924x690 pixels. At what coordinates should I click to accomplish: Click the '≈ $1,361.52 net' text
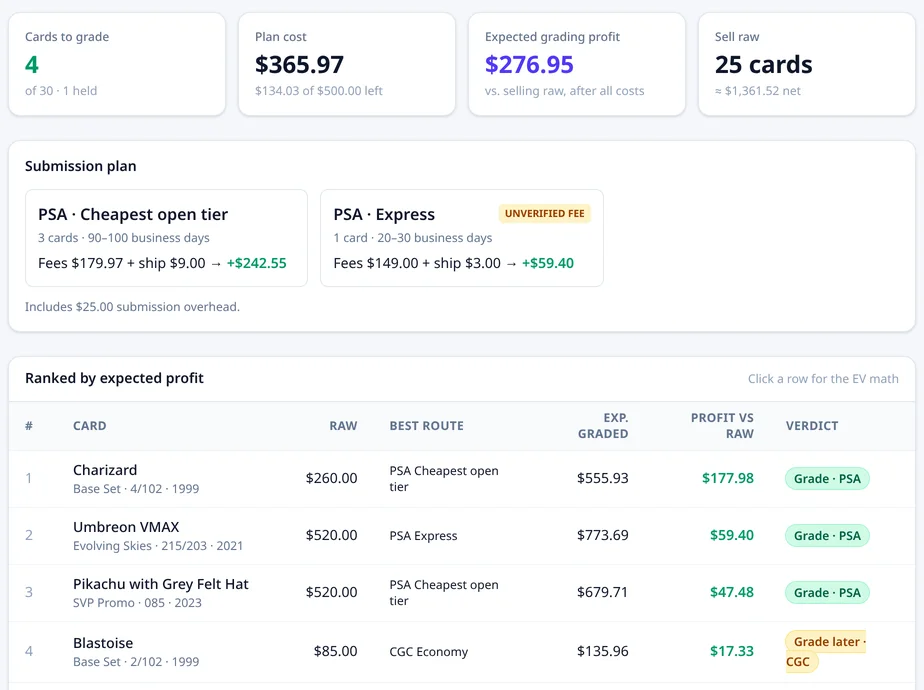(758, 91)
